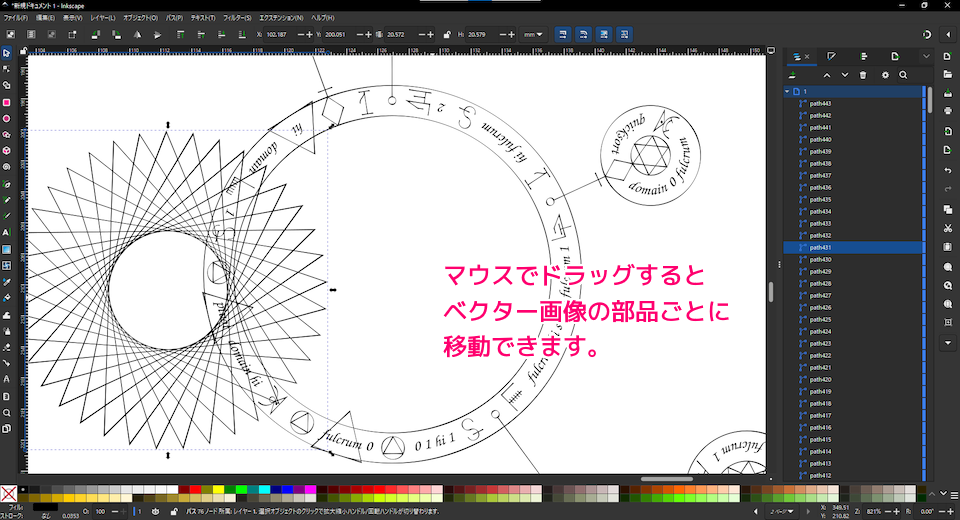Click the Select All toolbar icon

[x=10, y=35]
